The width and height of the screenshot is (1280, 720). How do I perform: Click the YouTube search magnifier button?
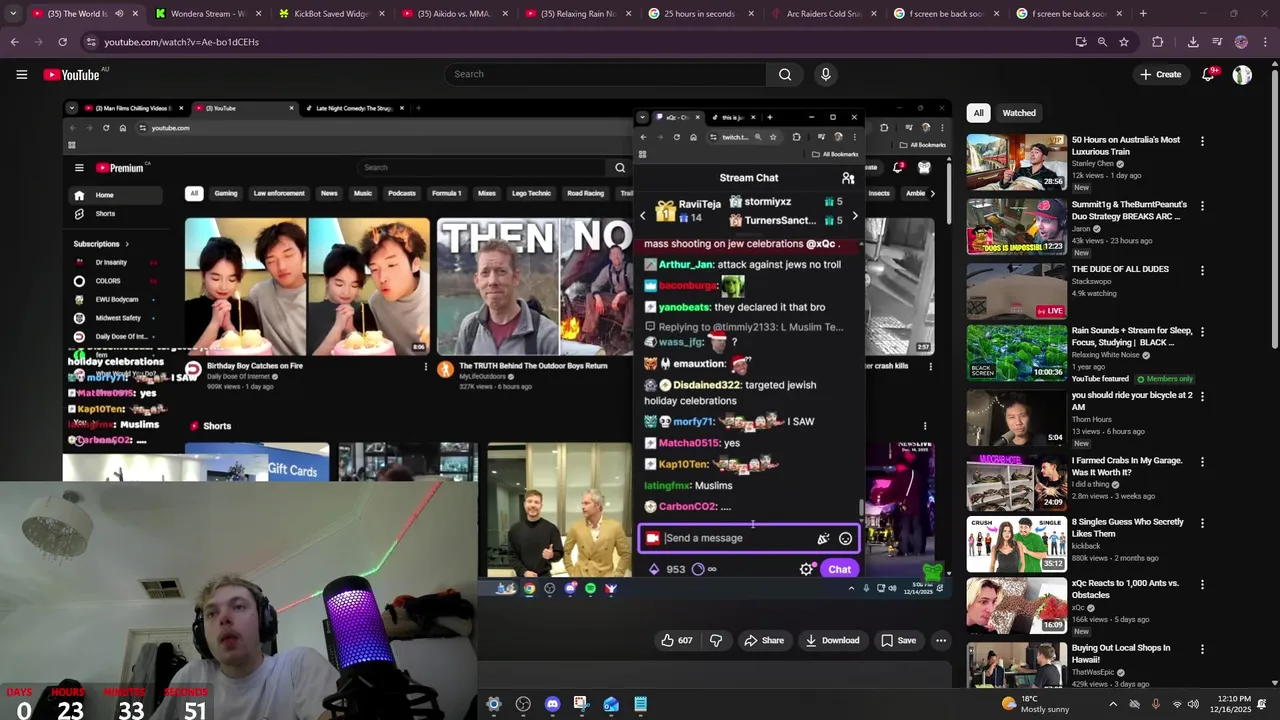tap(785, 74)
